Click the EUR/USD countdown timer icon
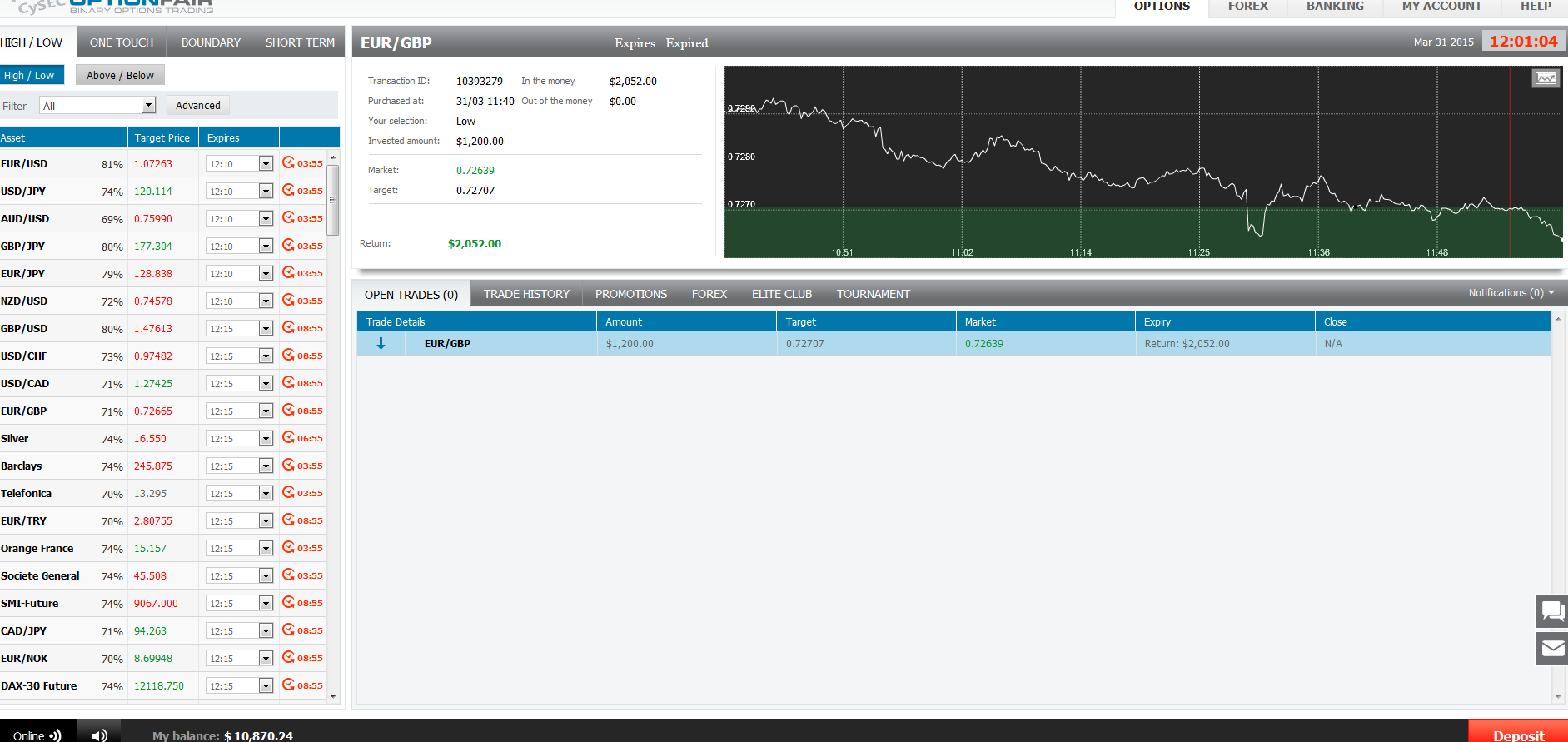This screenshot has width=1568, height=742. click(288, 162)
